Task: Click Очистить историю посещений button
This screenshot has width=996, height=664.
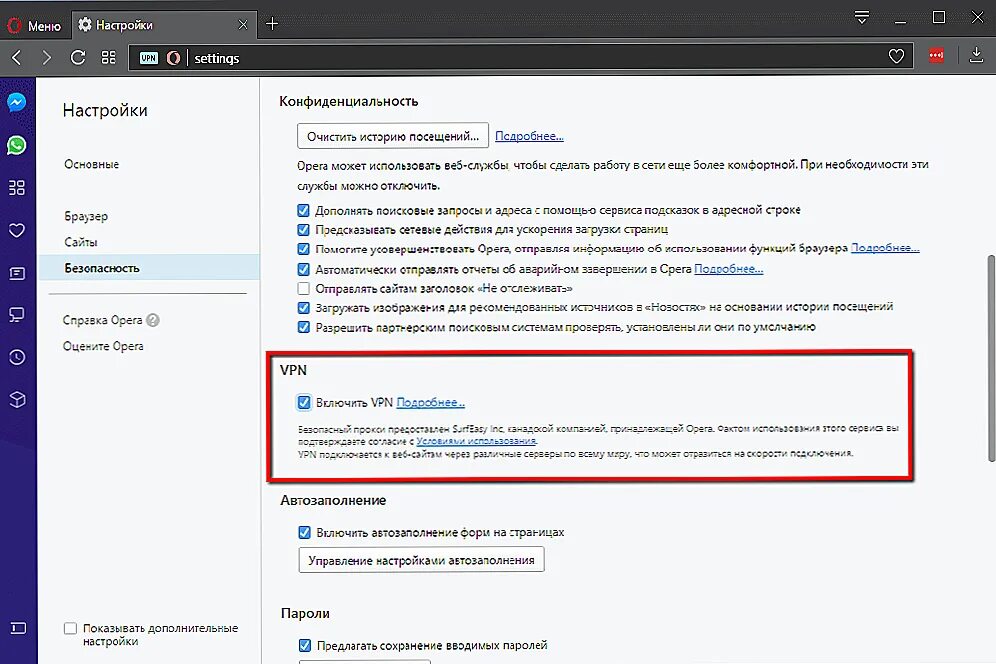Action: point(393,136)
